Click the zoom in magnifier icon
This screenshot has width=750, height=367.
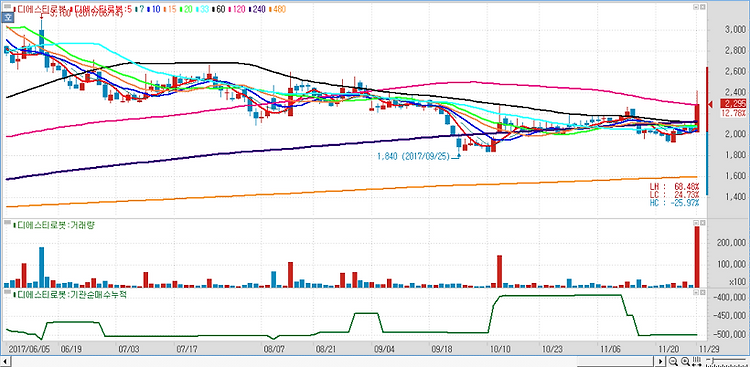(x=685, y=361)
